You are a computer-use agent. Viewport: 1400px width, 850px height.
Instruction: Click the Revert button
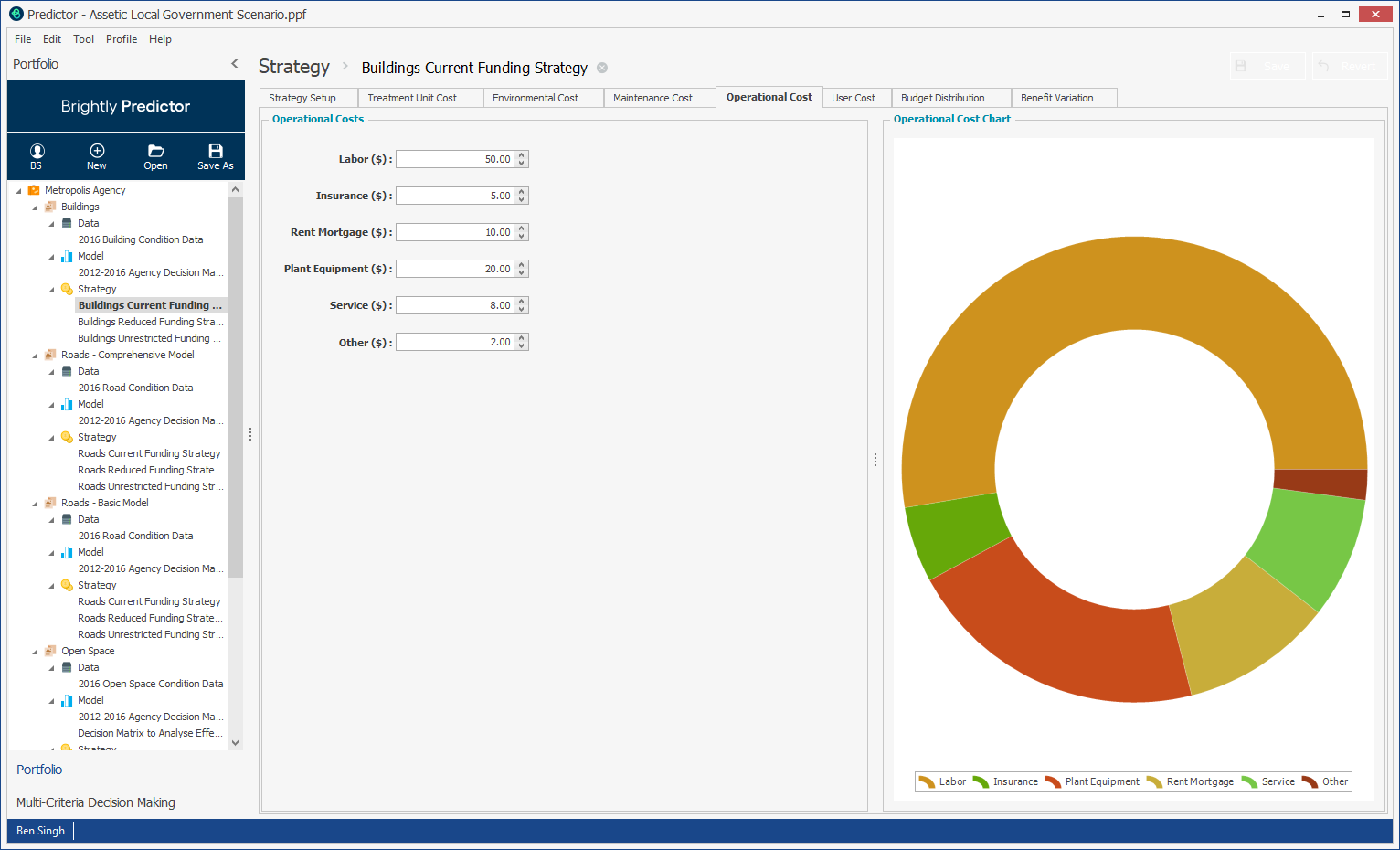pos(1350,66)
